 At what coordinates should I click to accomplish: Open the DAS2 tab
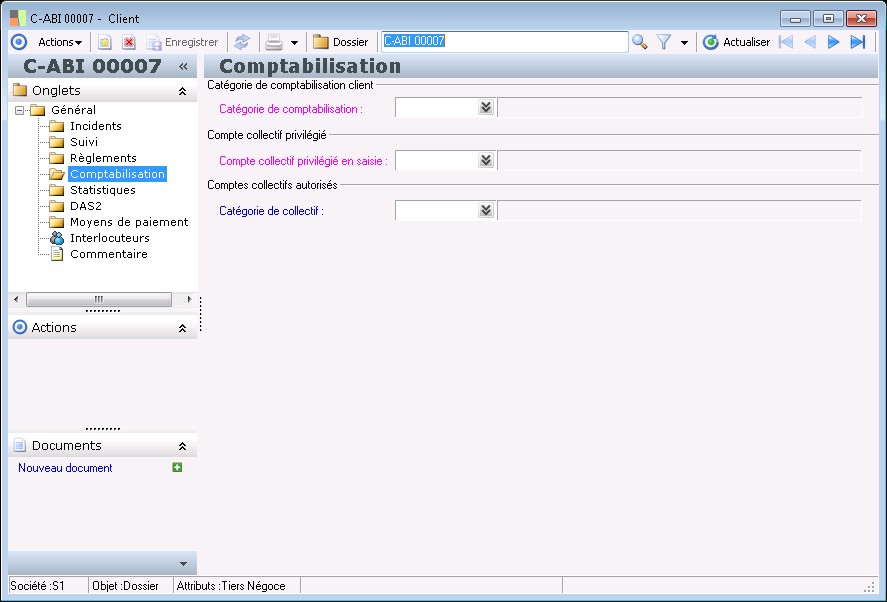[x=85, y=206]
